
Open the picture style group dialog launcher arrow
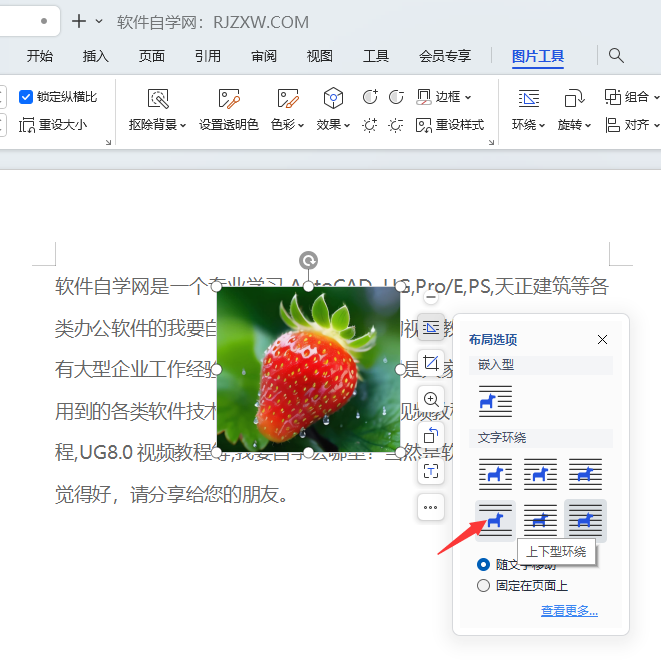pos(491,142)
